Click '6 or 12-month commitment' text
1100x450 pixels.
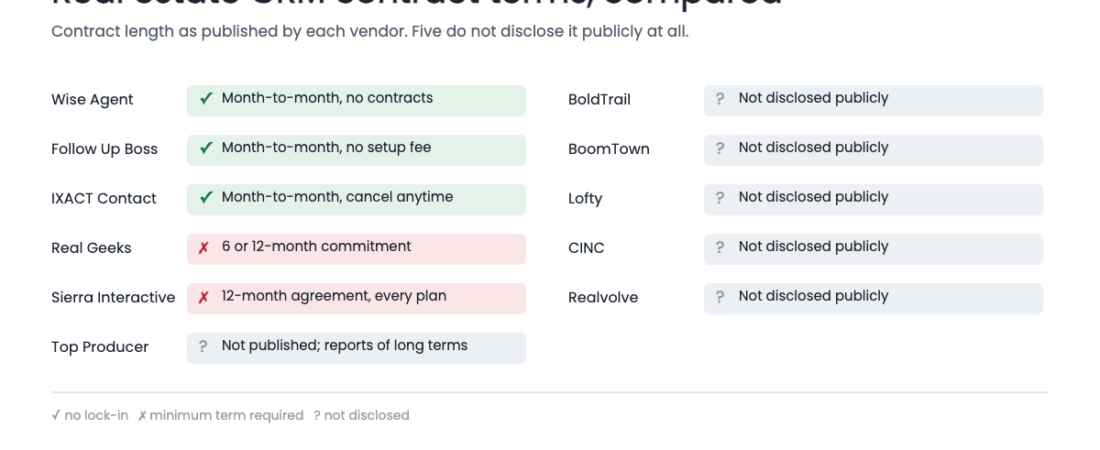coord(316,246)
